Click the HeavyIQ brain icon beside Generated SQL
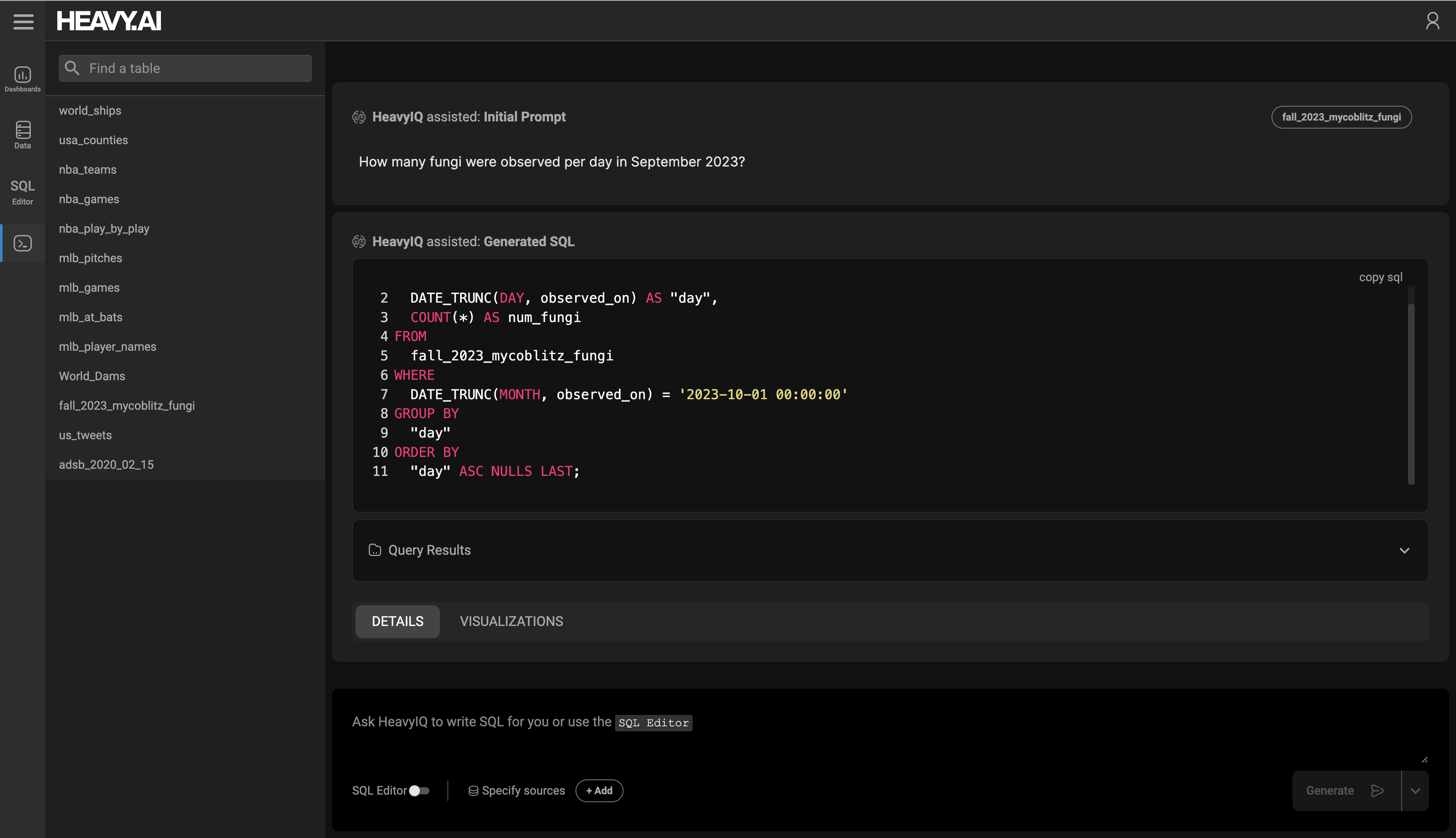The width and height of the screenshot is (1456, 838). point(359,241)
